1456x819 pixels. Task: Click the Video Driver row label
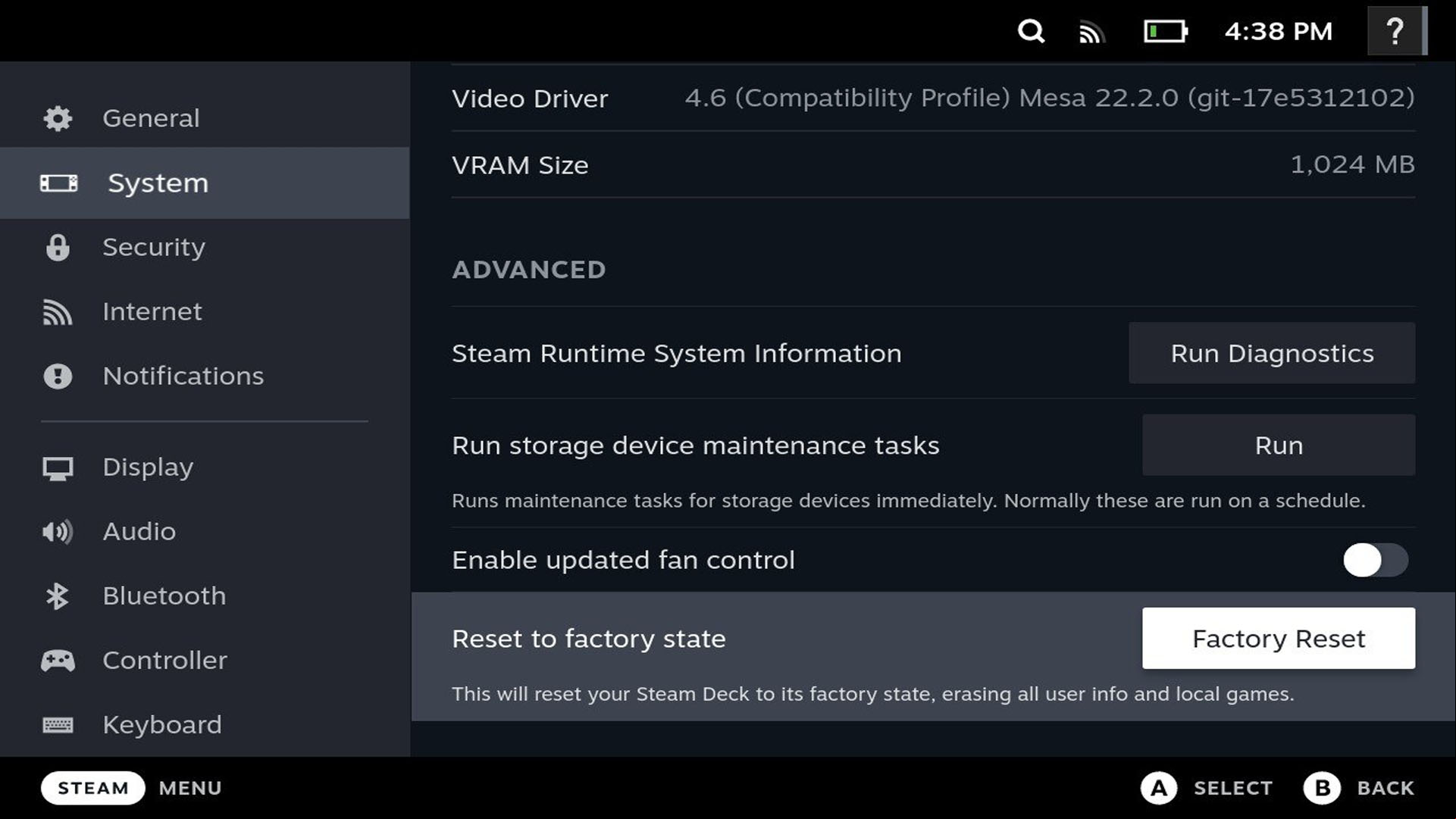point(530,98)
